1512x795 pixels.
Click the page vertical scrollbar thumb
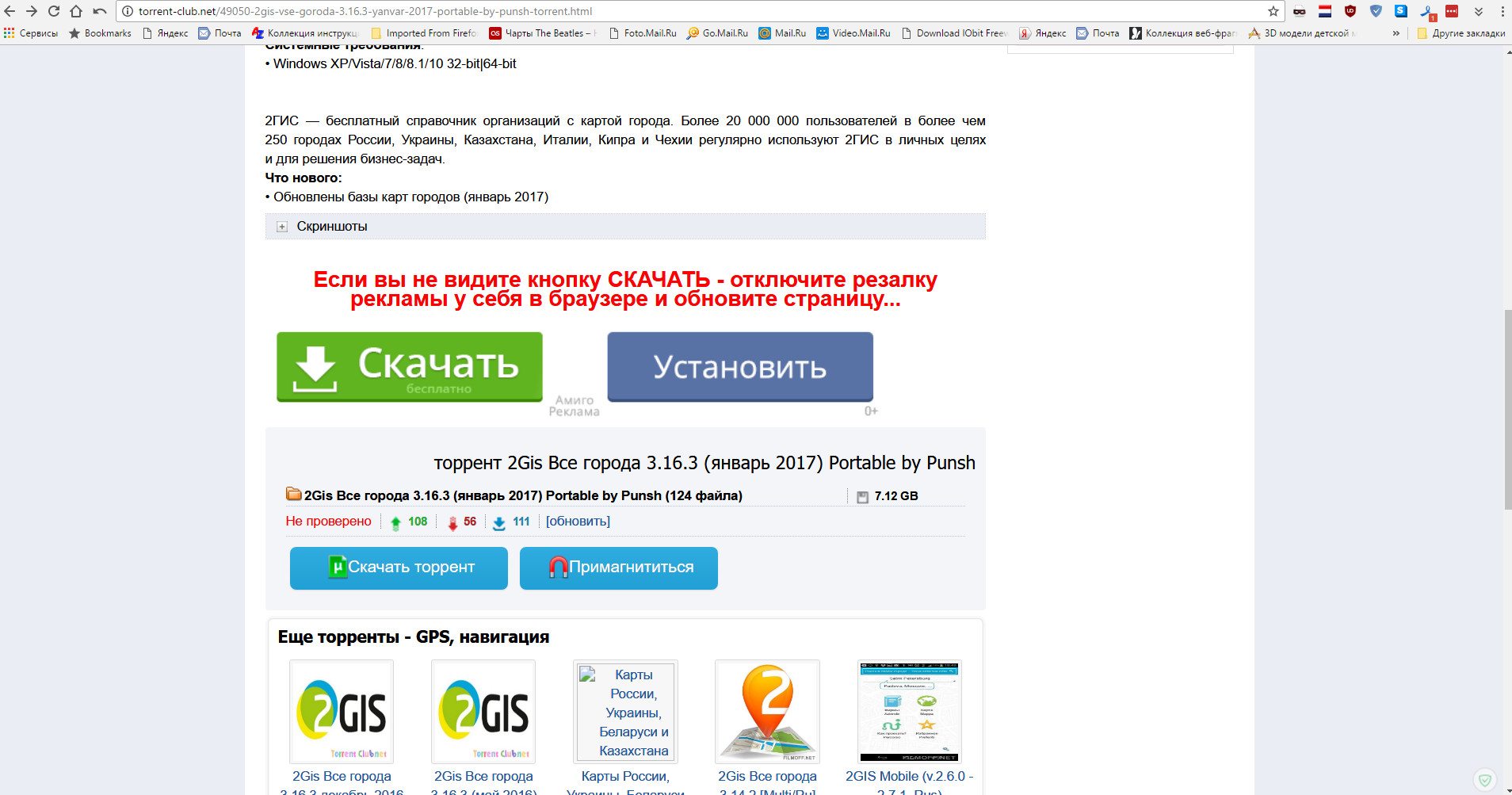[x=1508, y=410]
